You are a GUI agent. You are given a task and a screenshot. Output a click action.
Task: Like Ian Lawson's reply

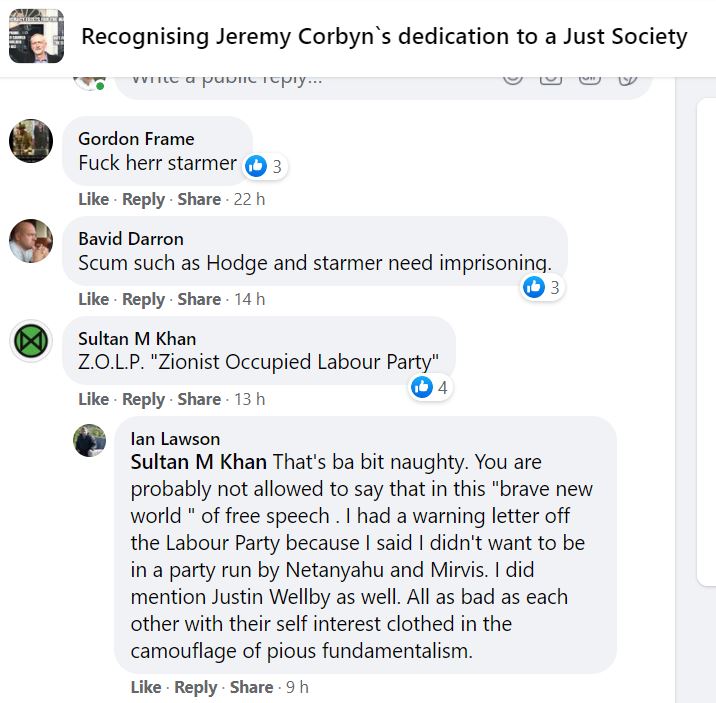pos(145,687)
